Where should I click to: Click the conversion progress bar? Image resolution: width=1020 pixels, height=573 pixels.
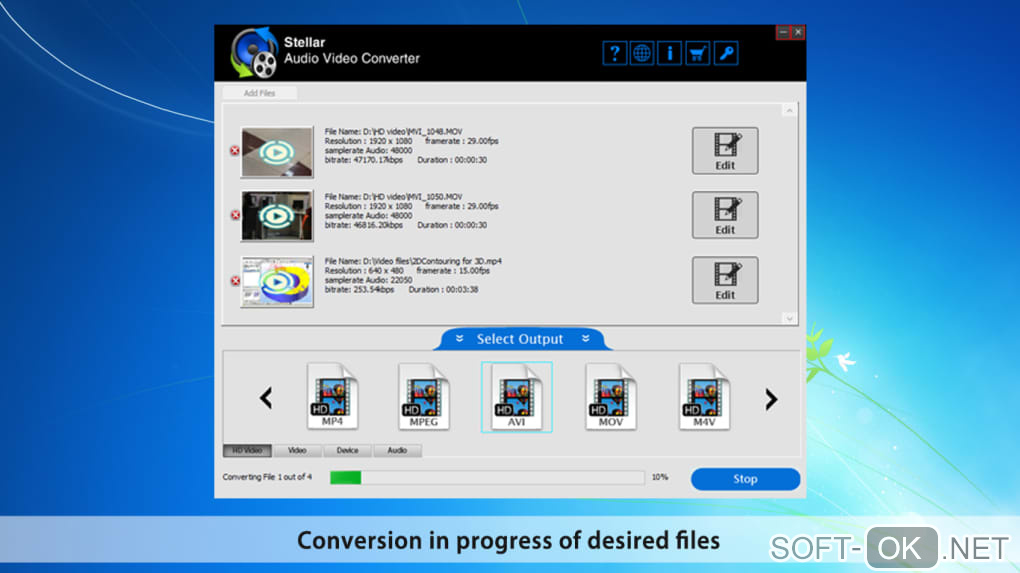point(487,477)
